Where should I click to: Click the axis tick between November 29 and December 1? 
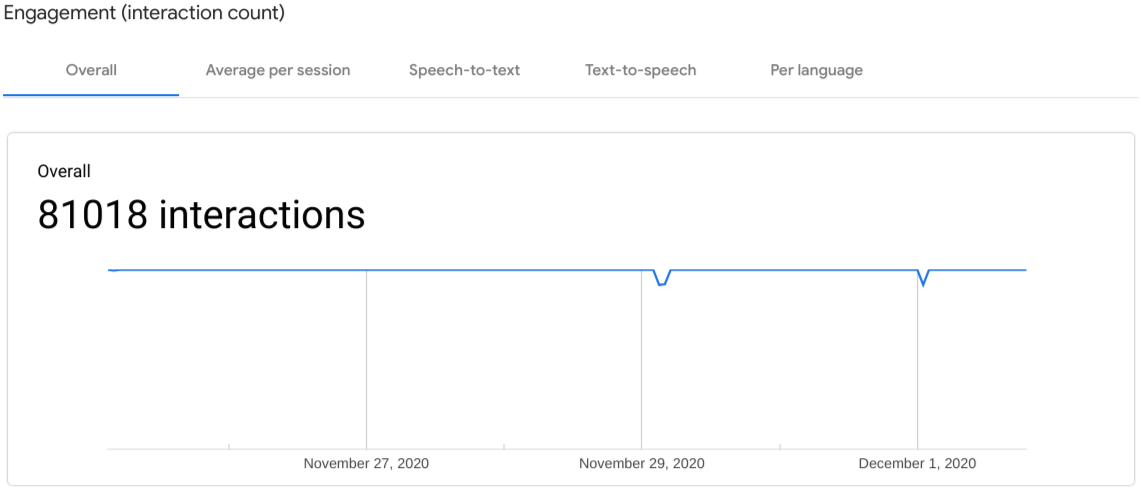pos(779,448)
